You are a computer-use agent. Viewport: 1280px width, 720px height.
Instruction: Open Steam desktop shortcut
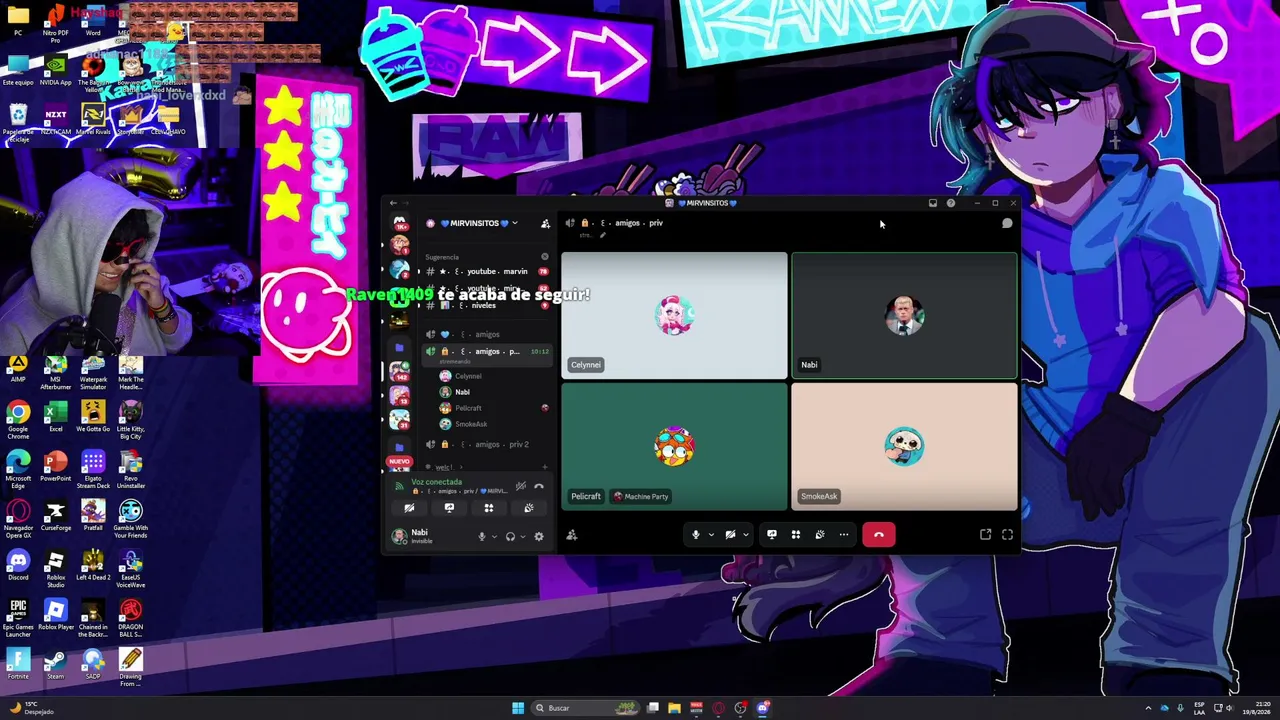coord(55,665)
